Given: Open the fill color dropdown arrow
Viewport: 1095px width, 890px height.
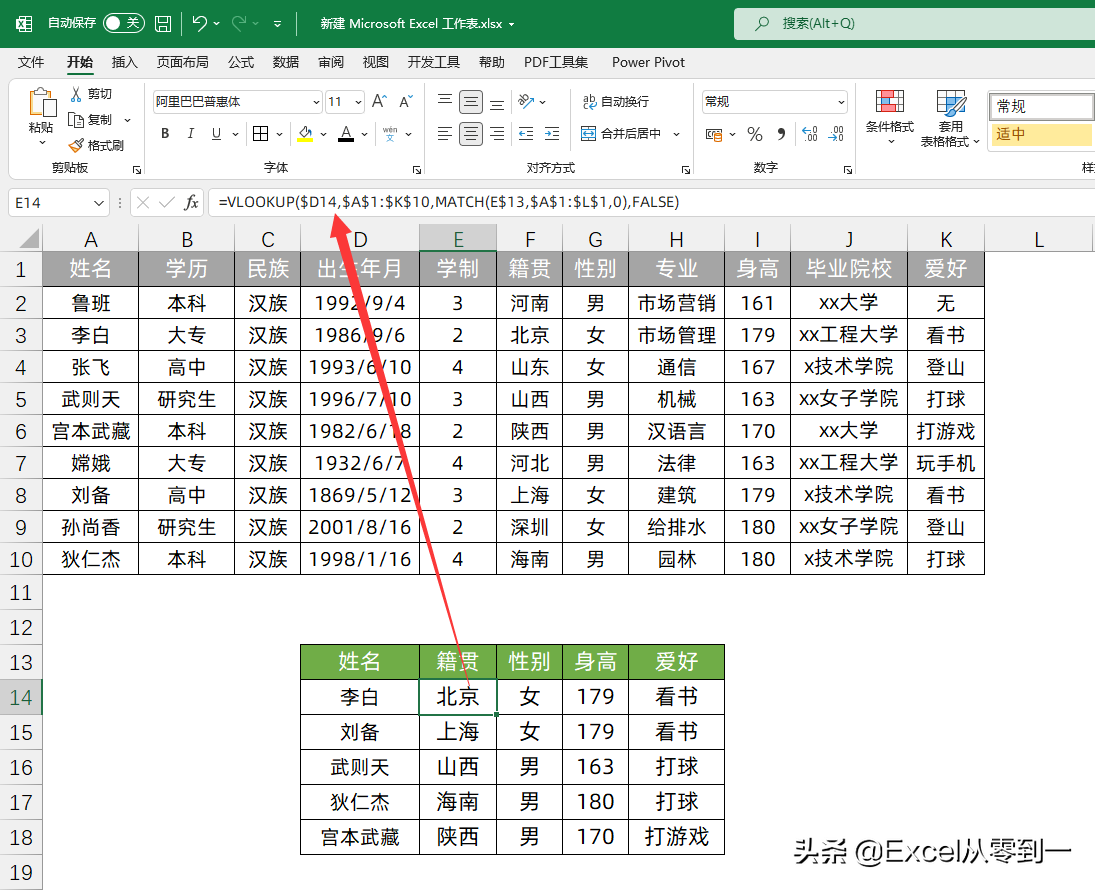Looking at the screenshot, I should [x=323, y=133].
